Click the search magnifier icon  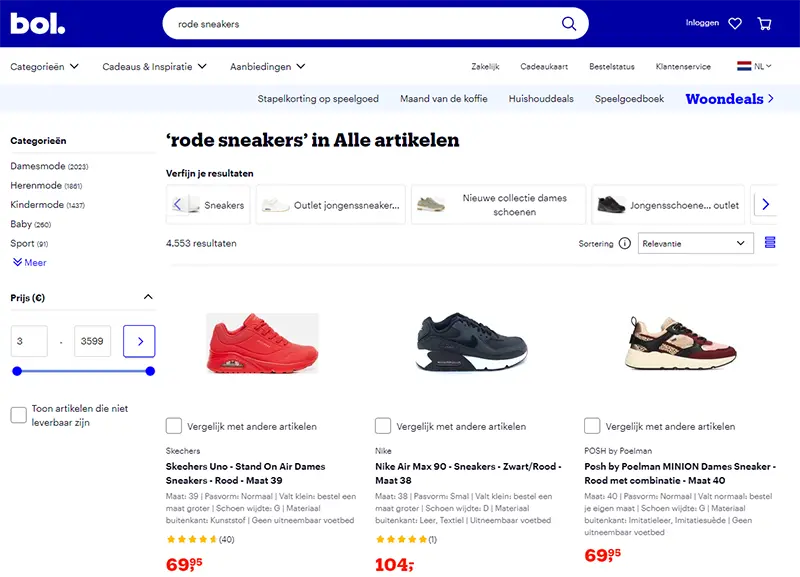coord(569,23)
